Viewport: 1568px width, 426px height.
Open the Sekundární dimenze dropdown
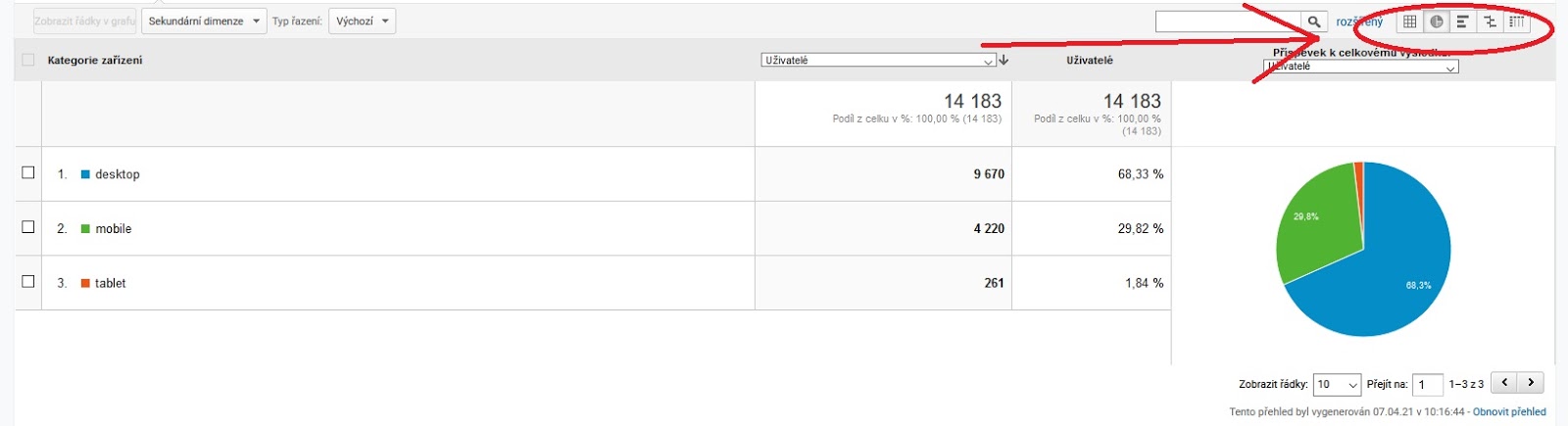[204, 22]
